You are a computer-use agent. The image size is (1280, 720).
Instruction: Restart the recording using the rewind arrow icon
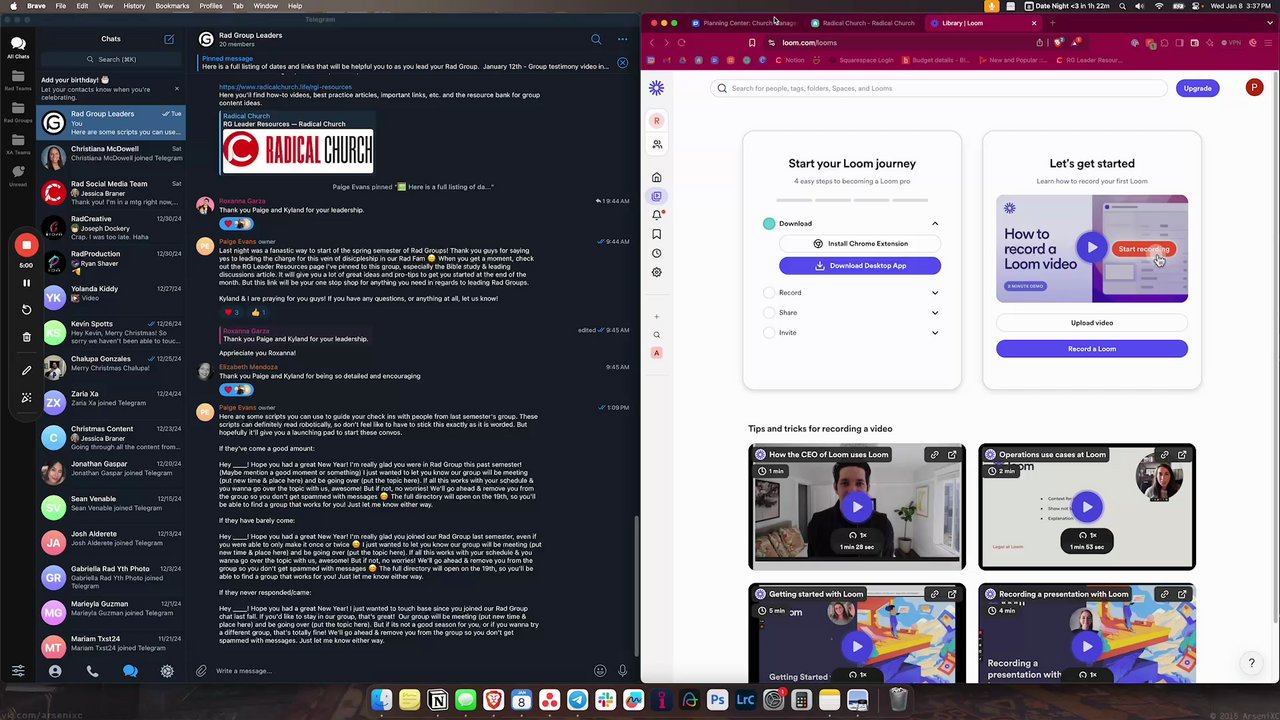[26, 309]
